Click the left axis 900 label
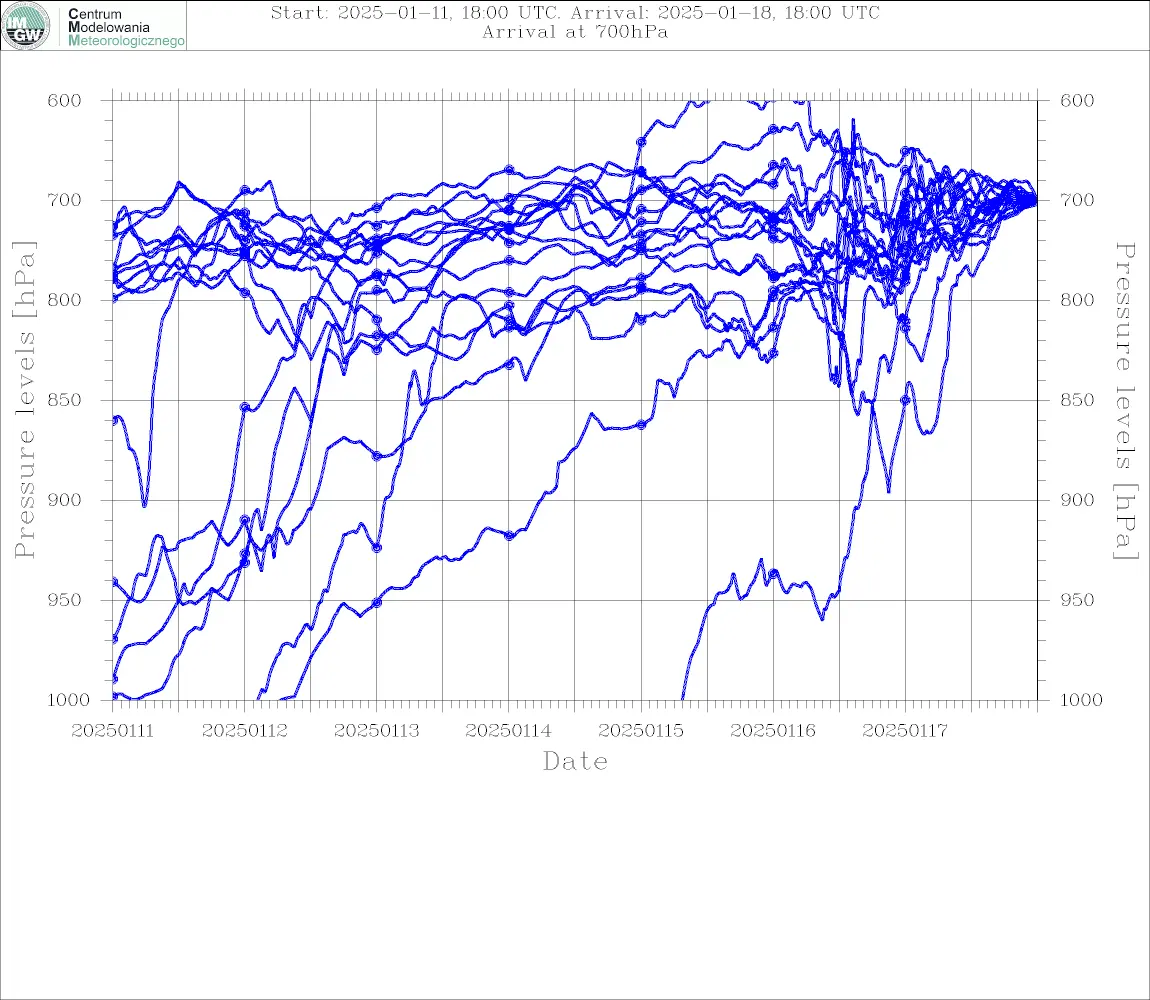The height and width of the screenshot is (1000, 1150). coord(65,500)
